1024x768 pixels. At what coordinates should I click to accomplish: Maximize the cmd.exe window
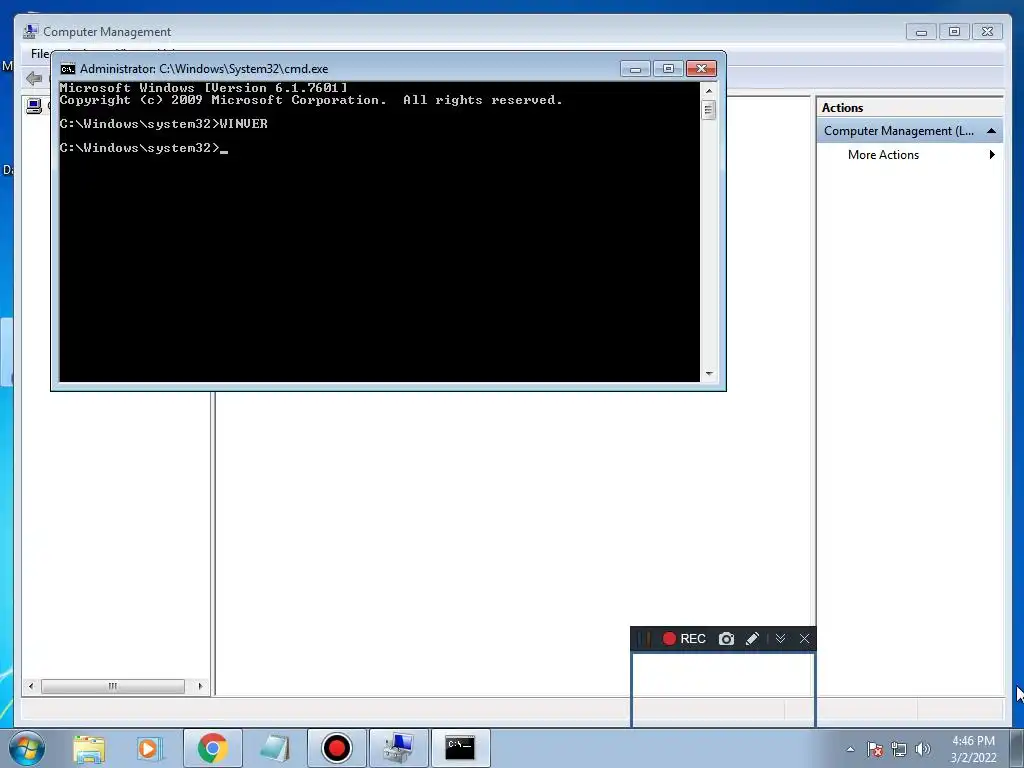click(668, 69)
